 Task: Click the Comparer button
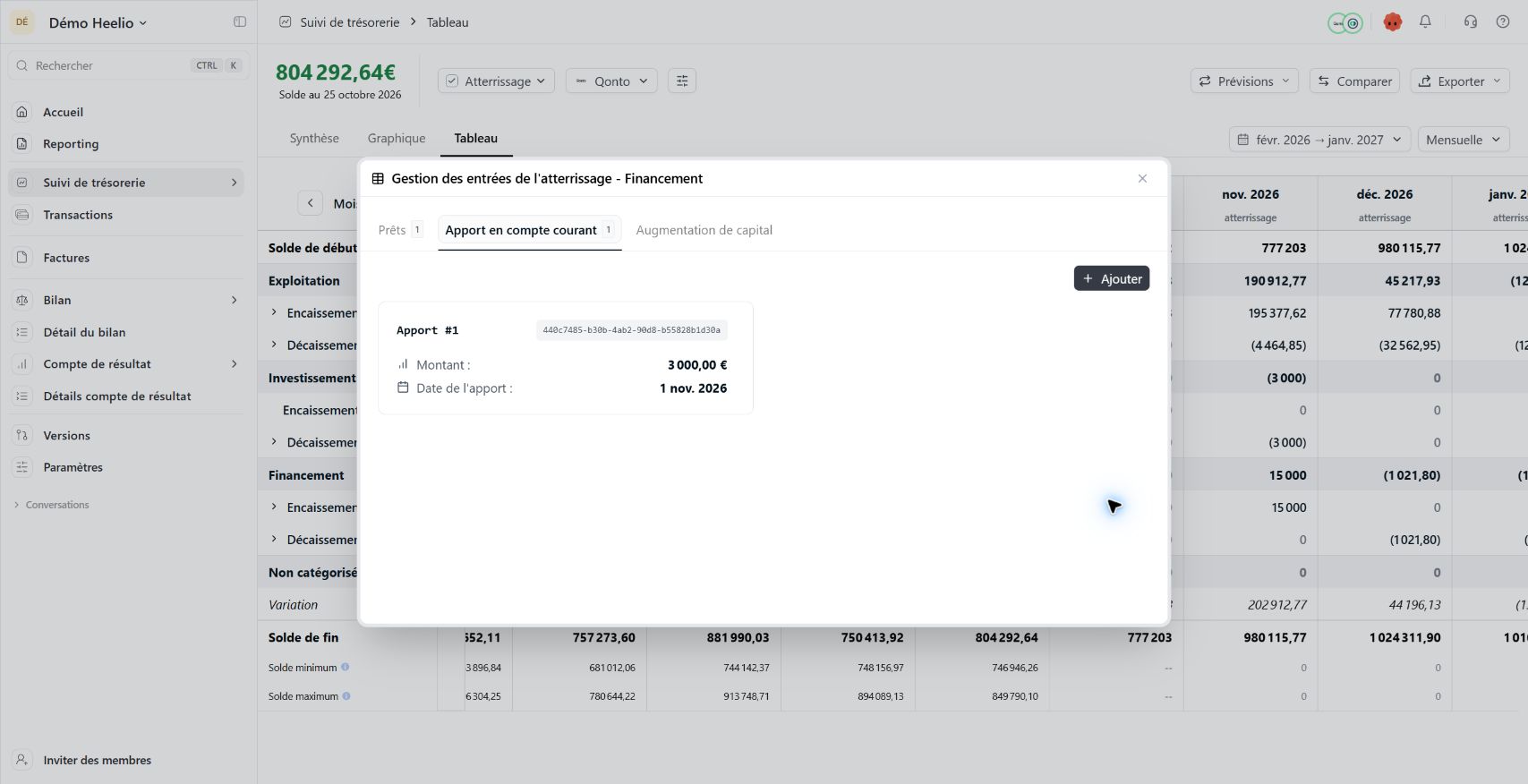[1354, 81]
